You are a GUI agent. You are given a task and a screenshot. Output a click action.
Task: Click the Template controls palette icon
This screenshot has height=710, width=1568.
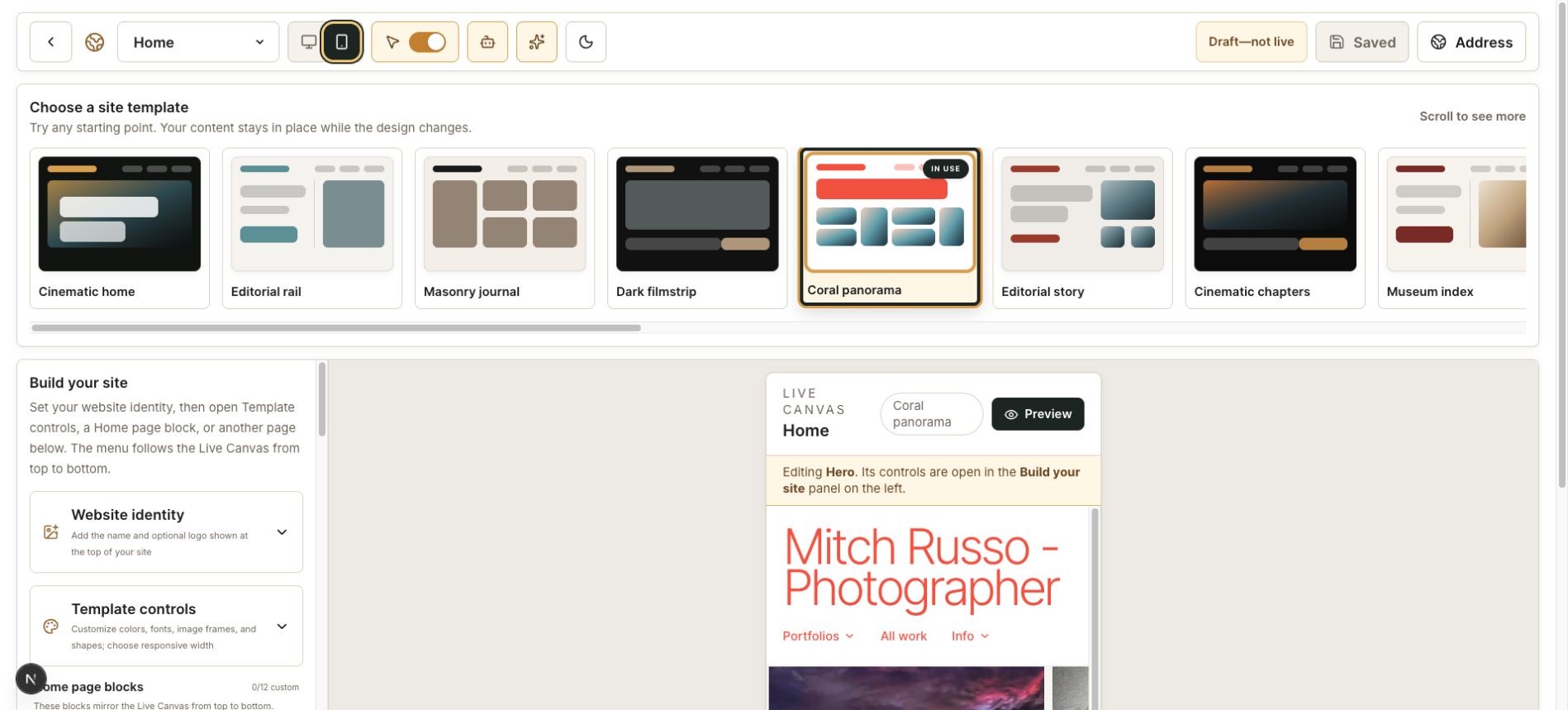click(x=51, y=627)
